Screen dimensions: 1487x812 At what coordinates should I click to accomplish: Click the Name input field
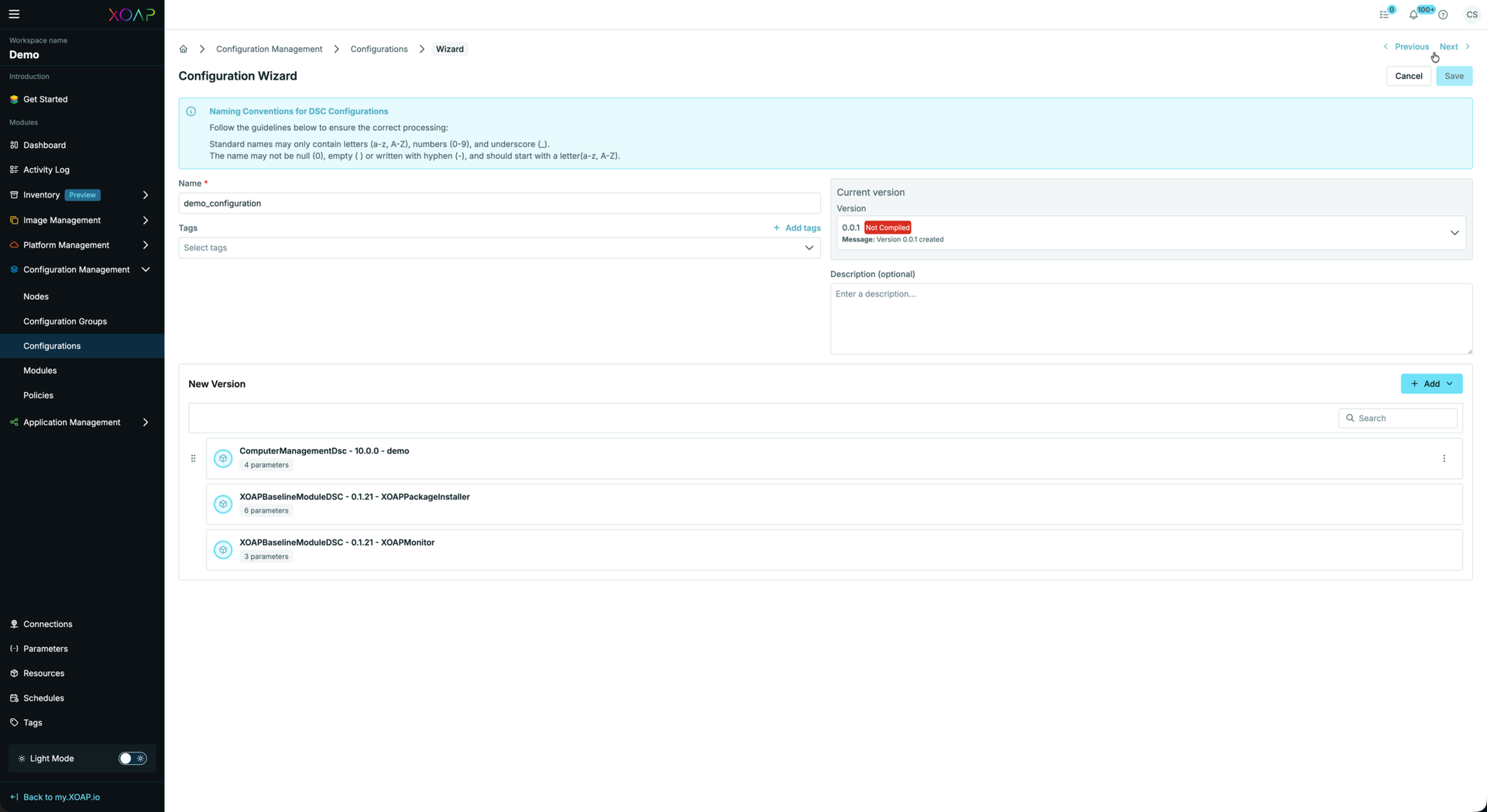tap(499, 204)
